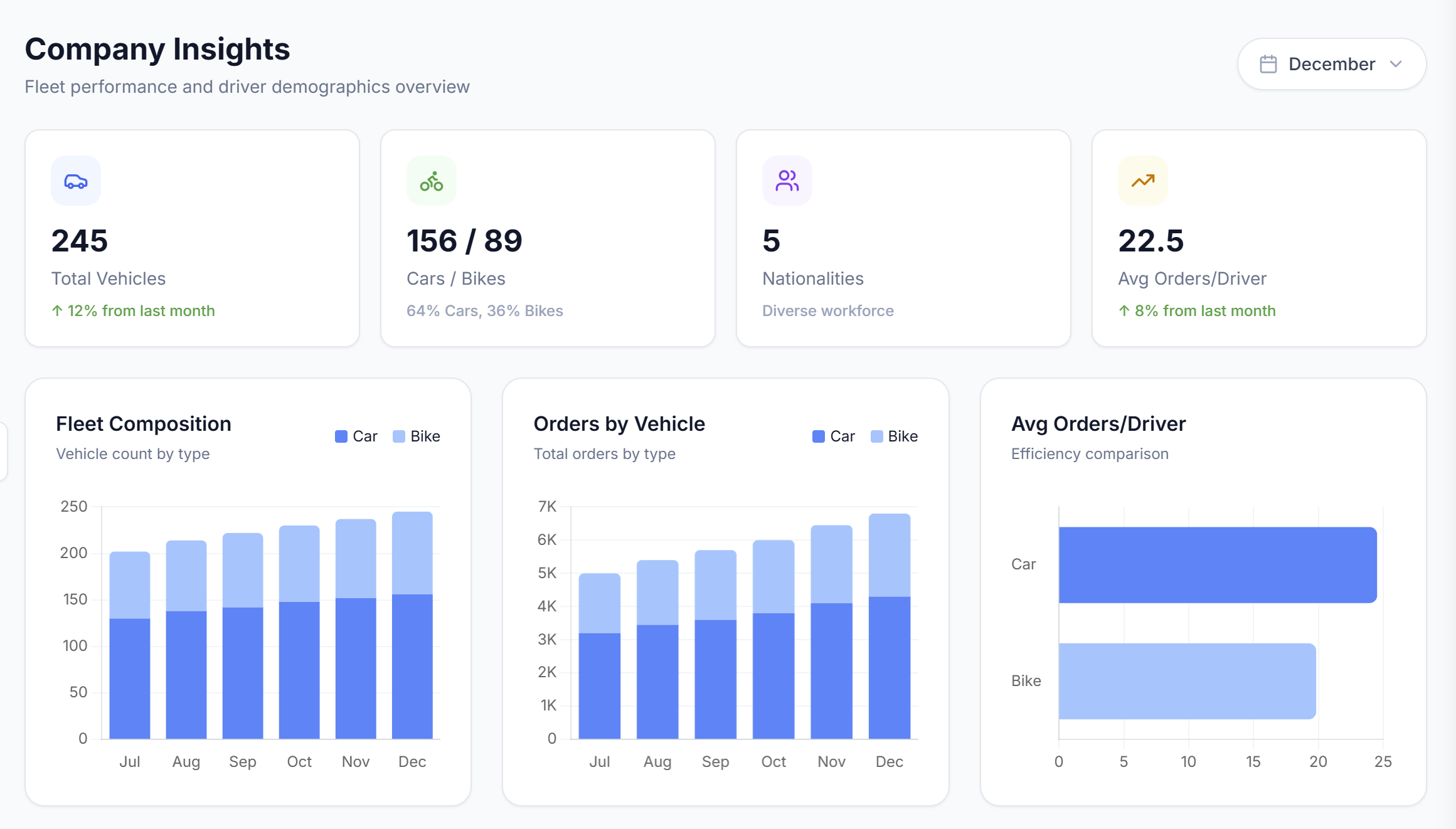Click the 245 Total Vehicles figure
Viewport: 1456px width, 829px height.
80,241
